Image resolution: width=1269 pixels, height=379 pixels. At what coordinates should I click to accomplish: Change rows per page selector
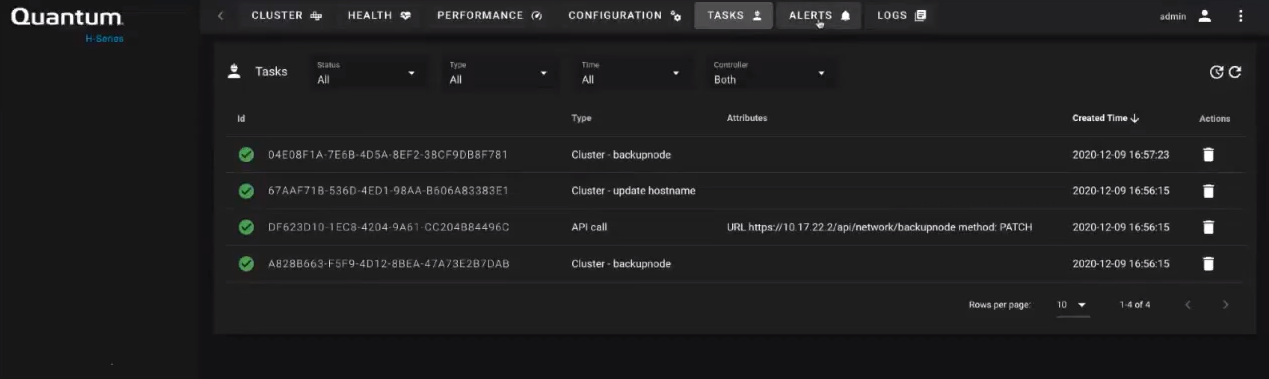coord(1072,305)
